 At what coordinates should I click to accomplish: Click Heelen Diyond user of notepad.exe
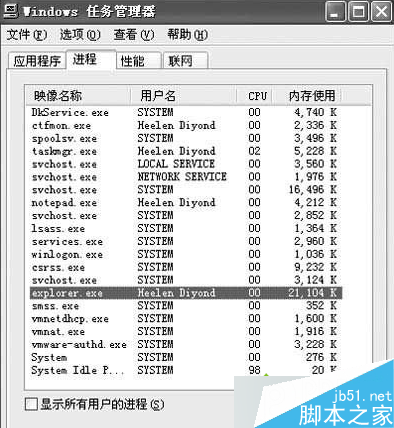176,203
